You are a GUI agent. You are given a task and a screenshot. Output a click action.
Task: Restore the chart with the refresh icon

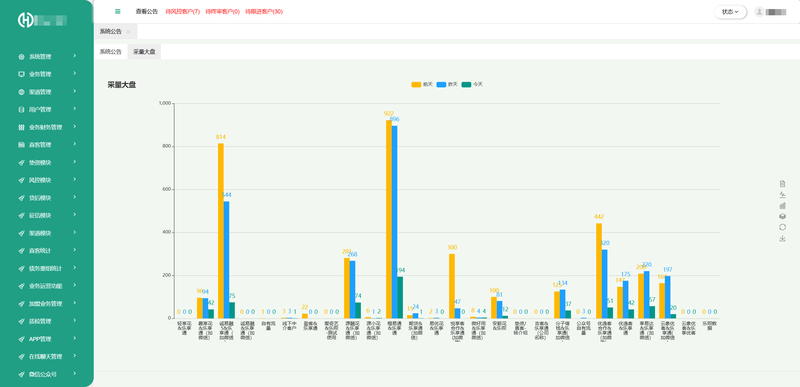[783, 227]
